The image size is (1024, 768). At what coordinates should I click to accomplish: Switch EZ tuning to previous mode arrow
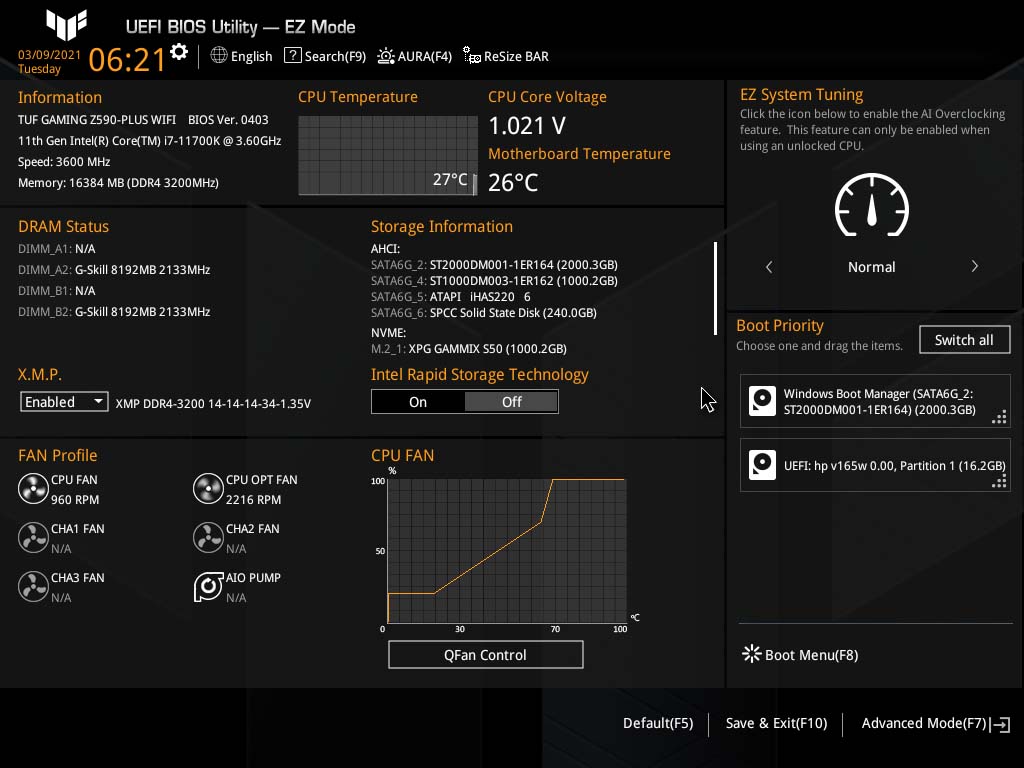[769, 266]
